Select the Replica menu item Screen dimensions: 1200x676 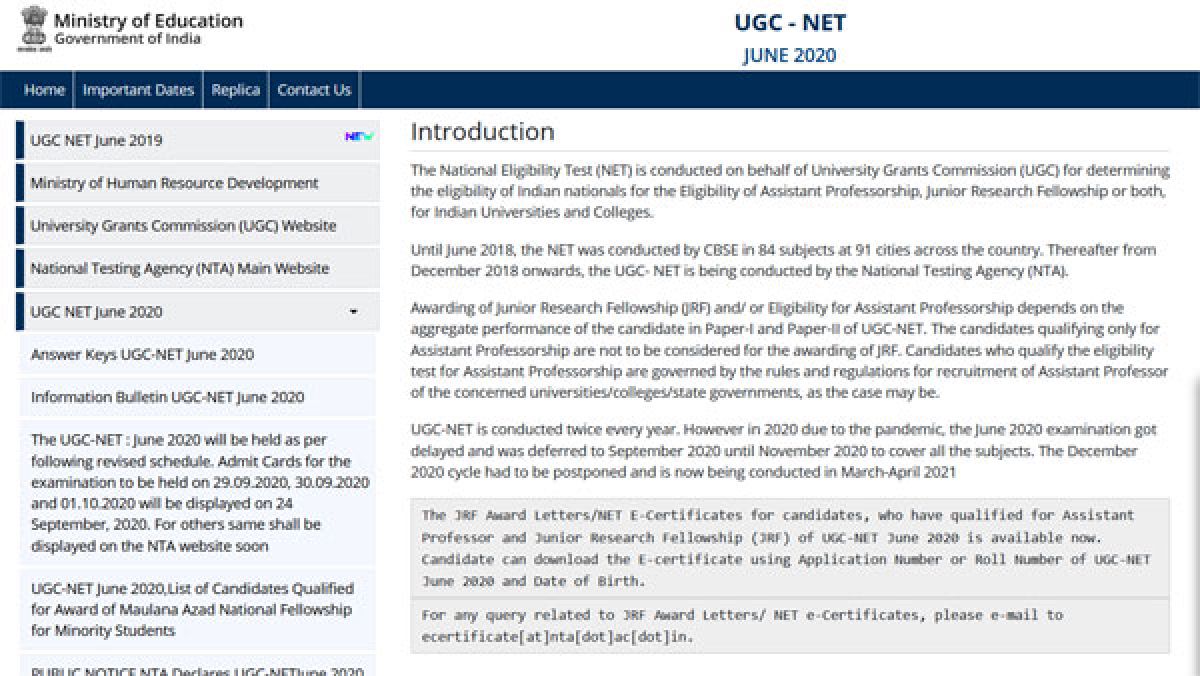point(235,90)
